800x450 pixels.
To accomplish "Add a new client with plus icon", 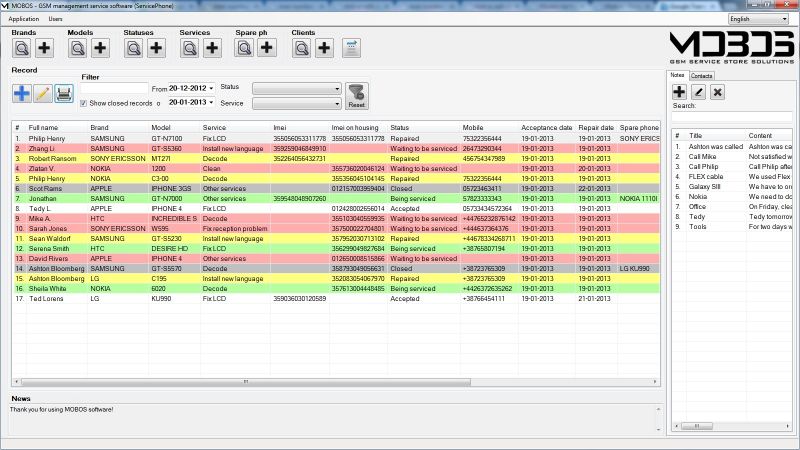I will pyautogui.click(x=324, y=48).
